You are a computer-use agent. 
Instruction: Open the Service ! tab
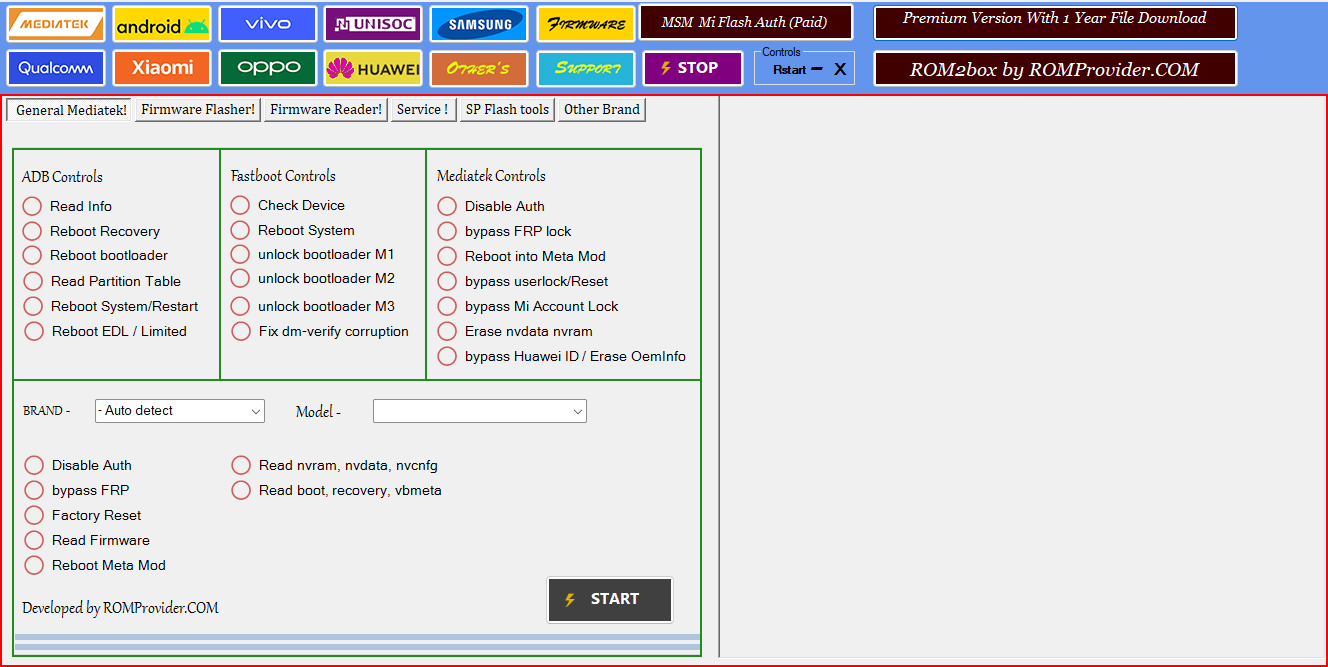[x=422, y=110]
